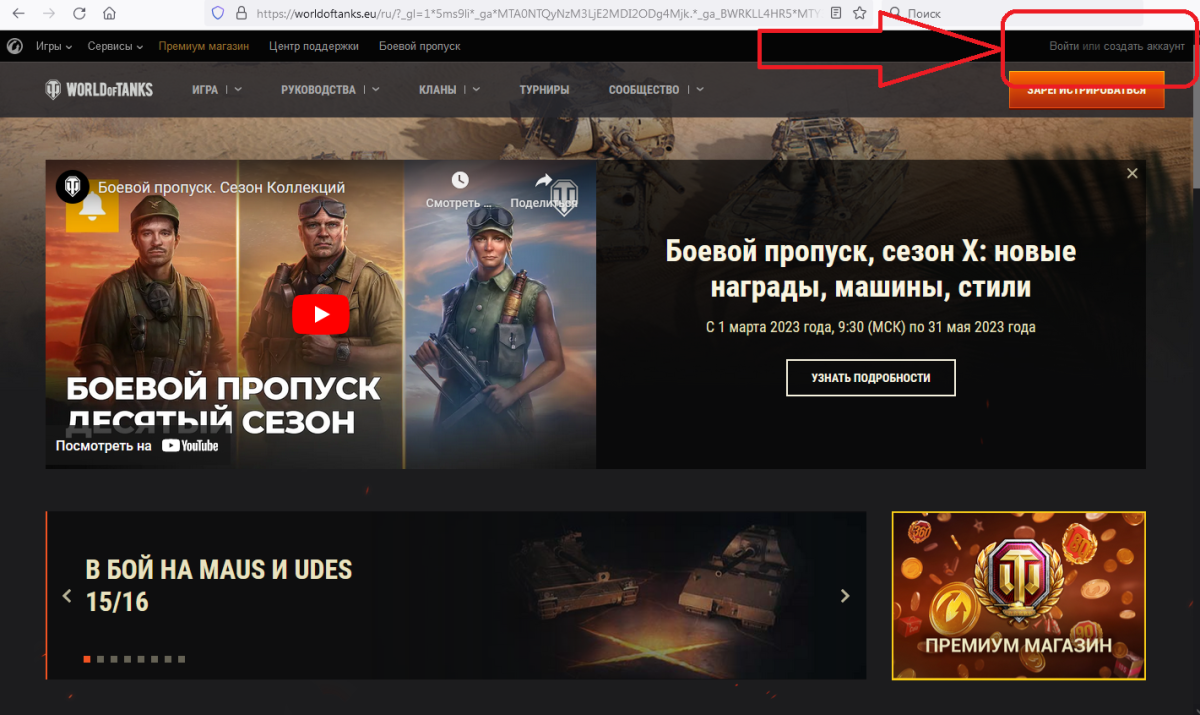The image size is (1200, 715).
Task: Click the Share arrow on the video
Action: click(x=543, y=180)
